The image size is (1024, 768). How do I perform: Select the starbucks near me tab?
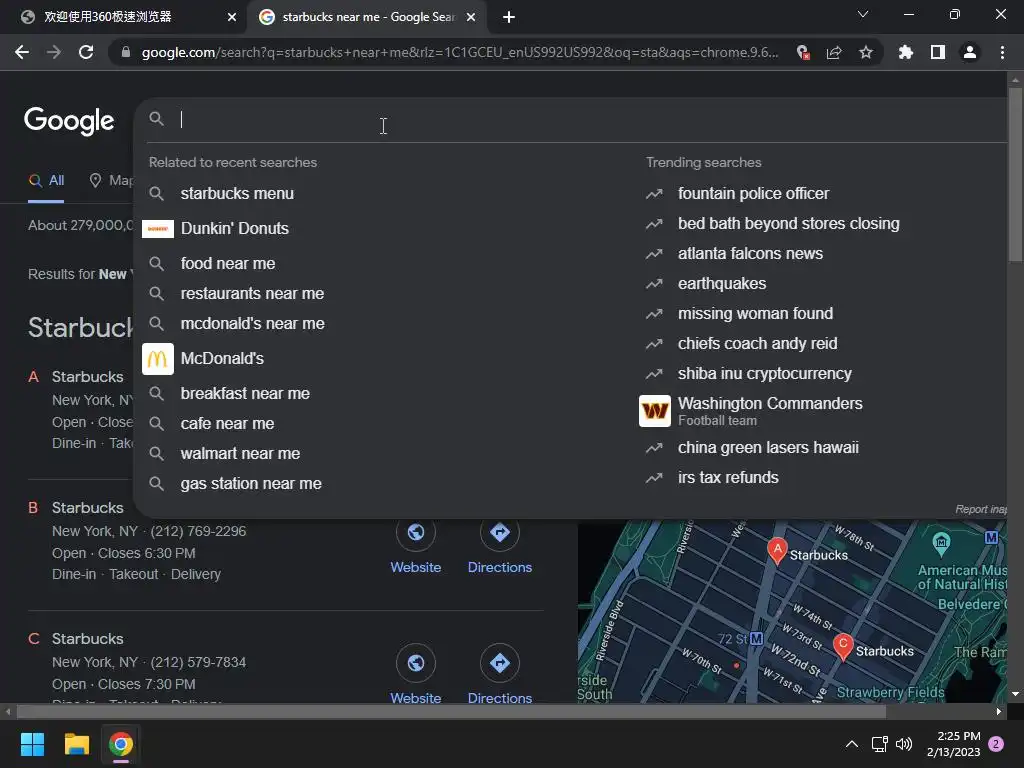click(367, 17)
